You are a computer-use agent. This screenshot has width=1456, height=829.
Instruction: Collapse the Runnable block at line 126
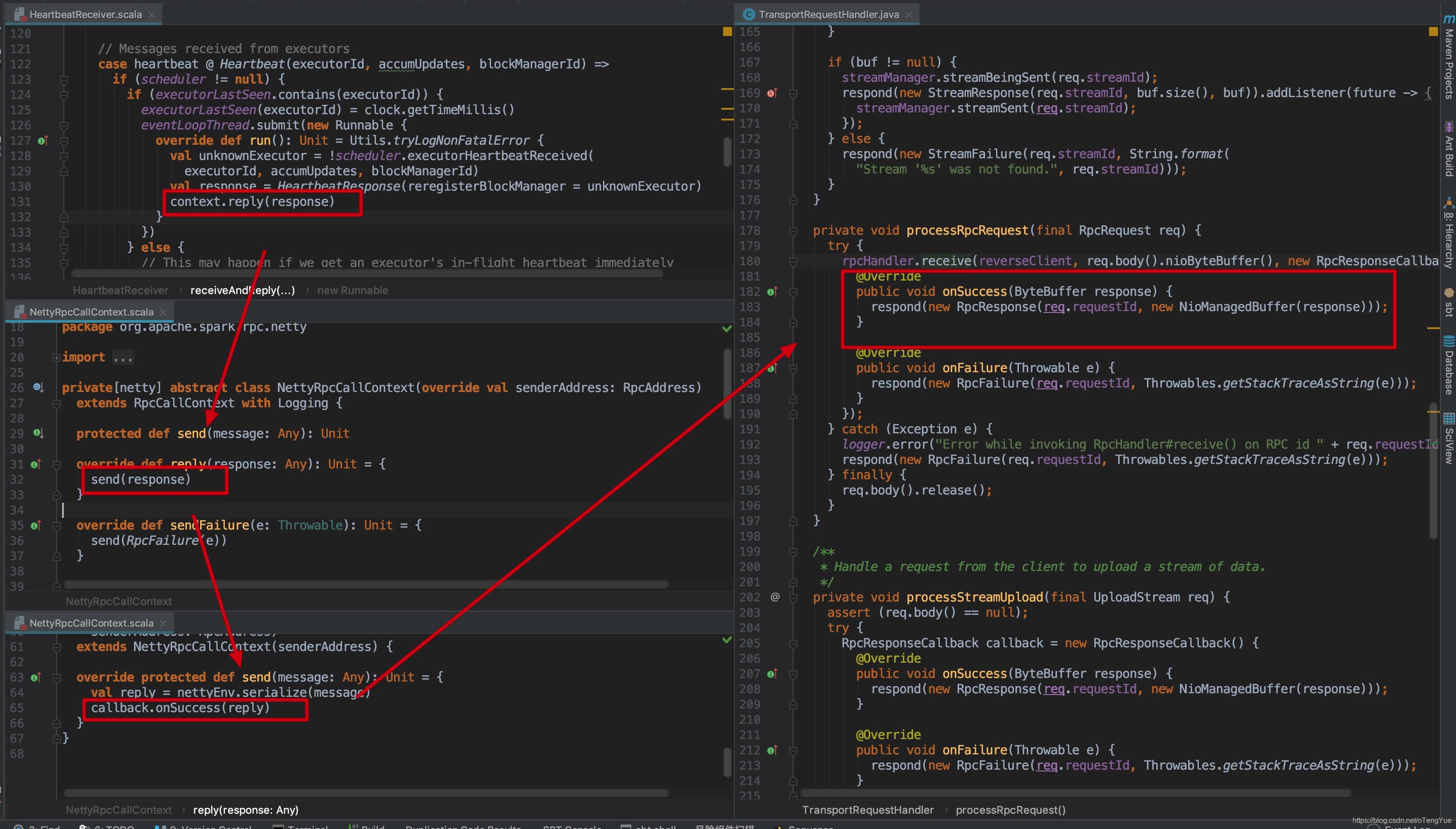point(64,125)
